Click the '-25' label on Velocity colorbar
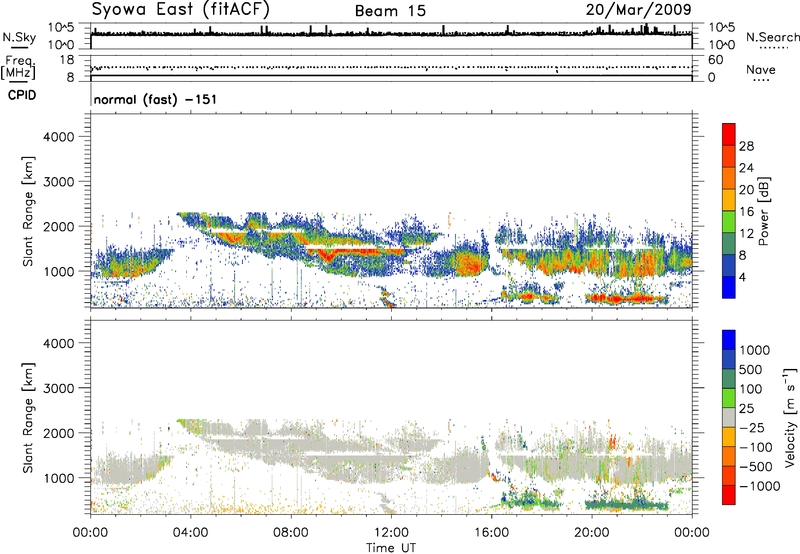800x554 pixels. tap(752, 428)
